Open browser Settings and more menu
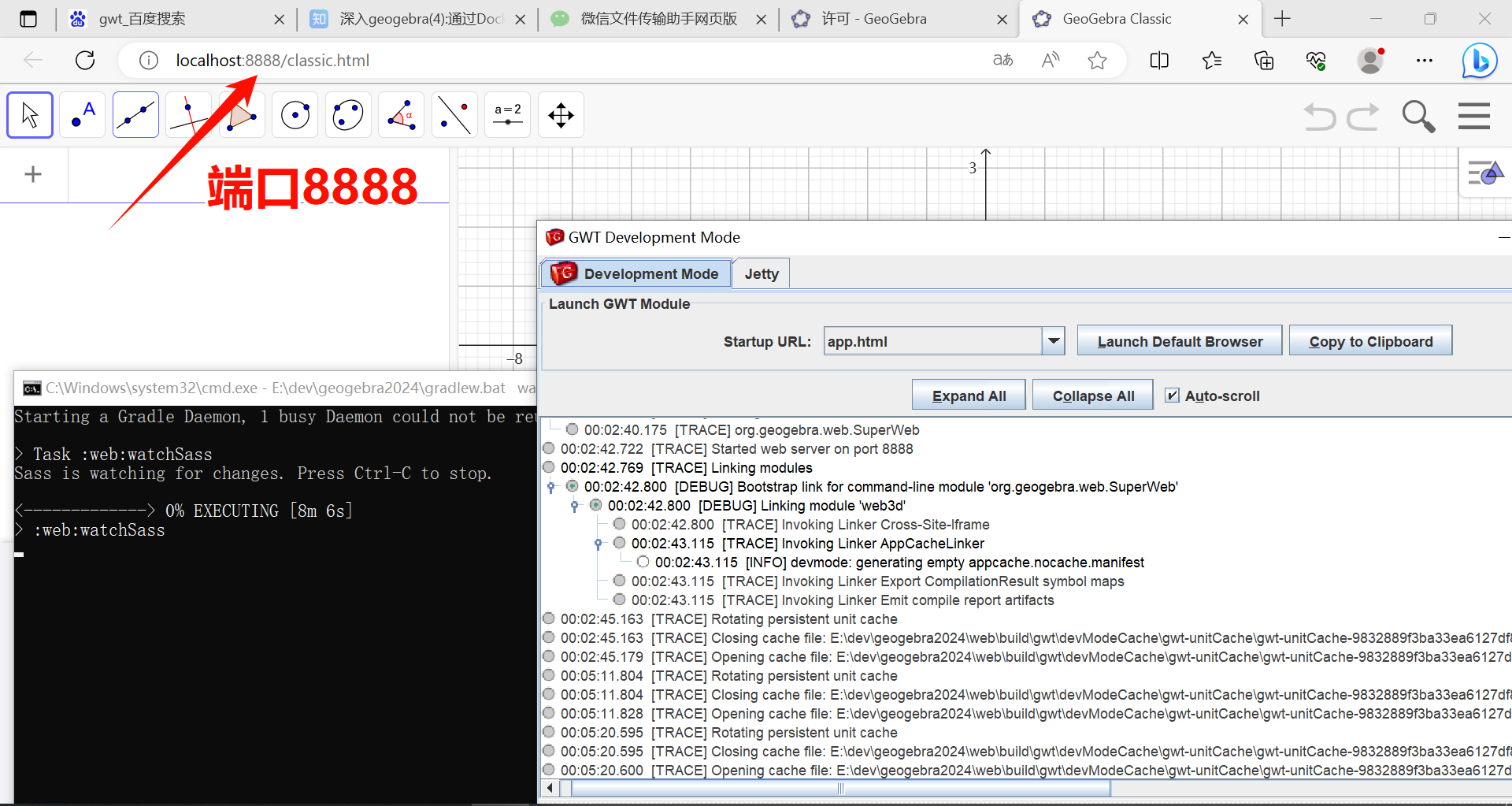The image size is (1512, 806). click(x=1425, y=60)
